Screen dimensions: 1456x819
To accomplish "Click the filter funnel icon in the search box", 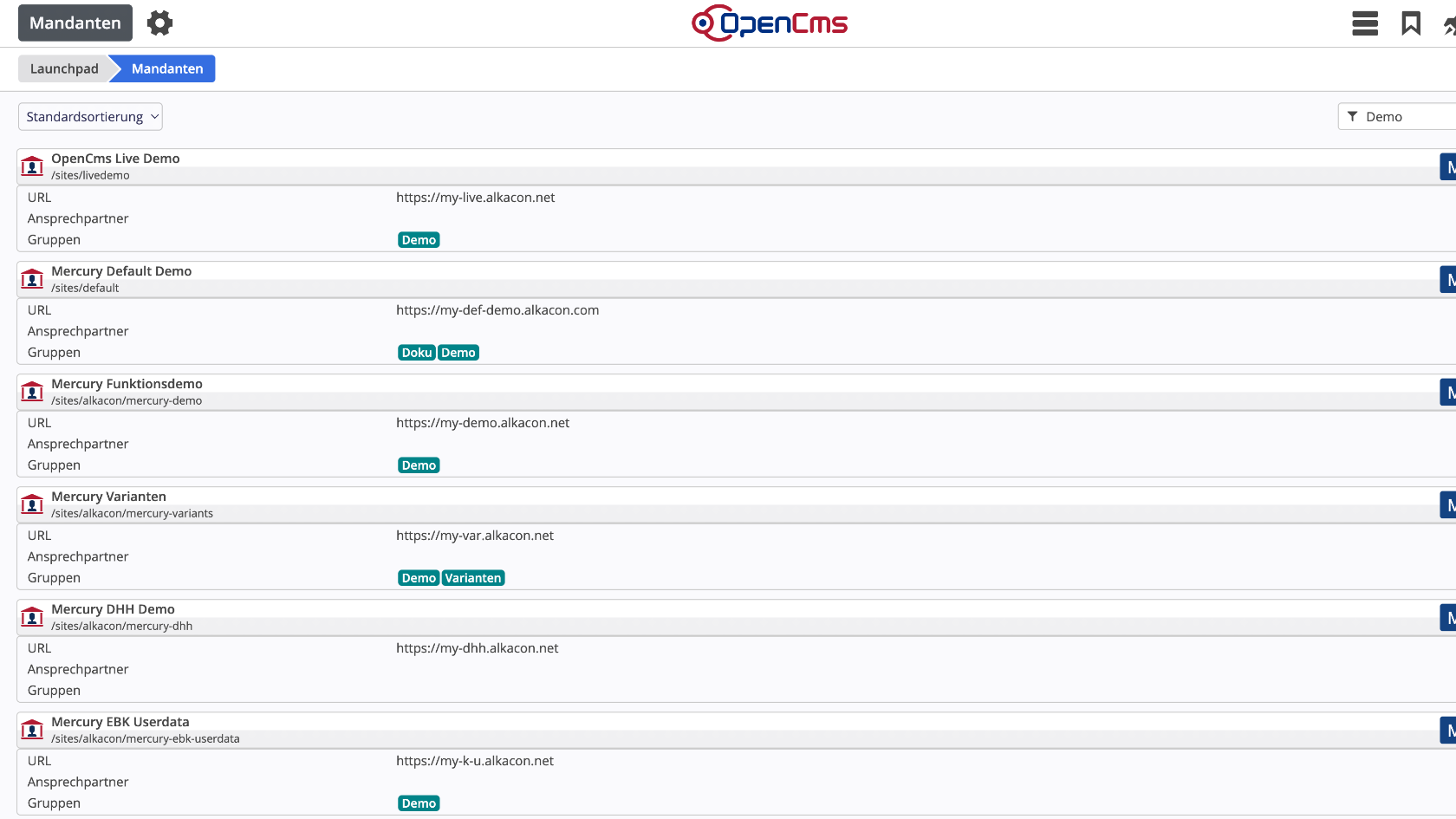I will 1353,115.
